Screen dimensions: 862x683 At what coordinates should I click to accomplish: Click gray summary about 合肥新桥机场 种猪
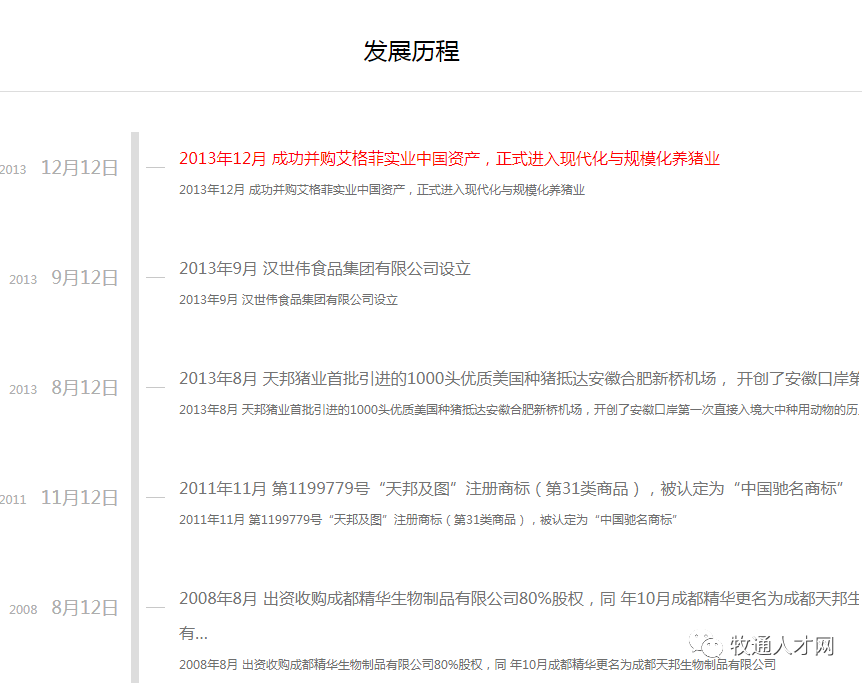(520, 410)
